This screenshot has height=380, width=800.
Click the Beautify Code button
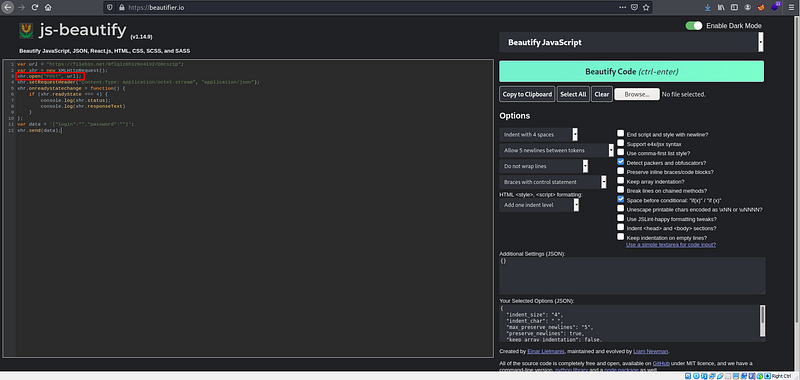tap(632, 71)
